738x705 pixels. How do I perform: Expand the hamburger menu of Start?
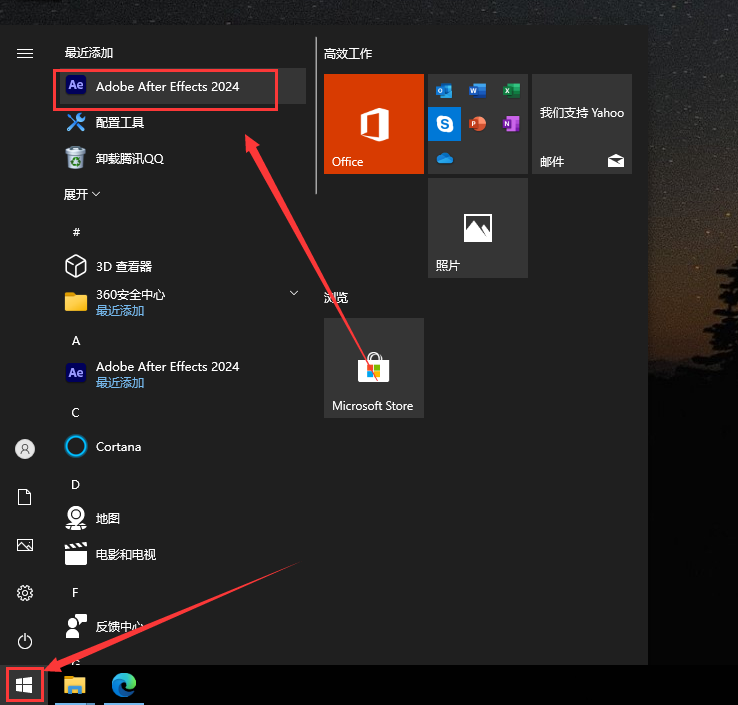tap(25, 53)
